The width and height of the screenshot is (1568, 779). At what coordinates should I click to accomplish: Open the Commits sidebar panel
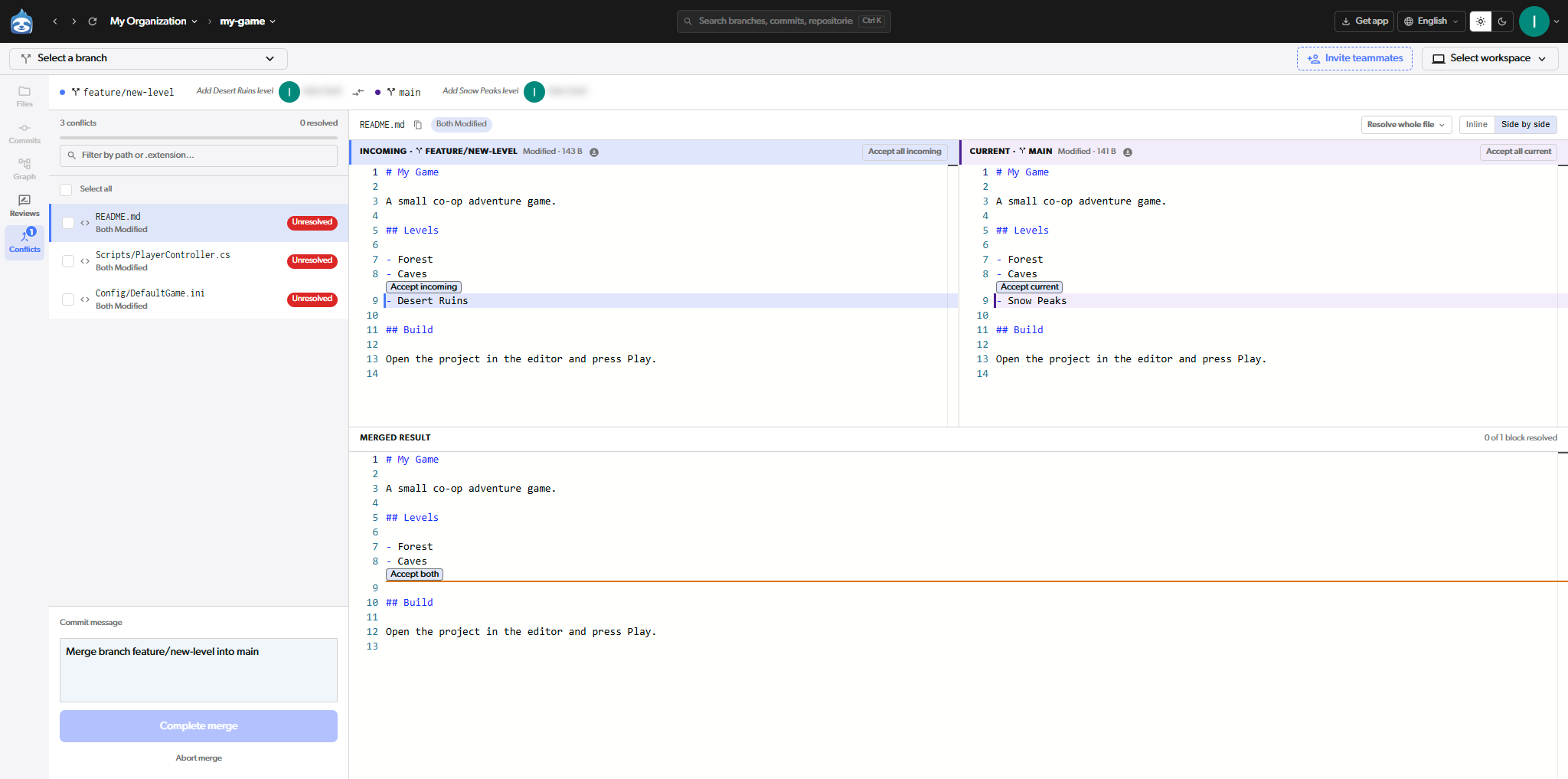24,133
